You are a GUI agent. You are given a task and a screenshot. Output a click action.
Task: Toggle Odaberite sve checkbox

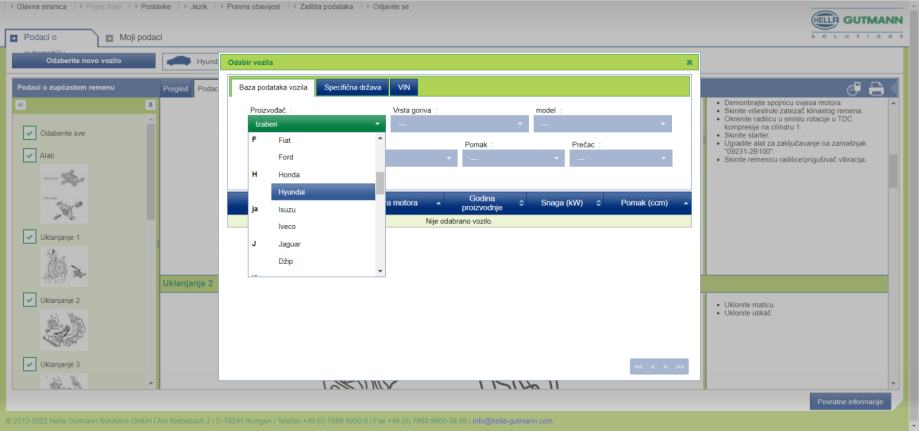tap(29, 133)
